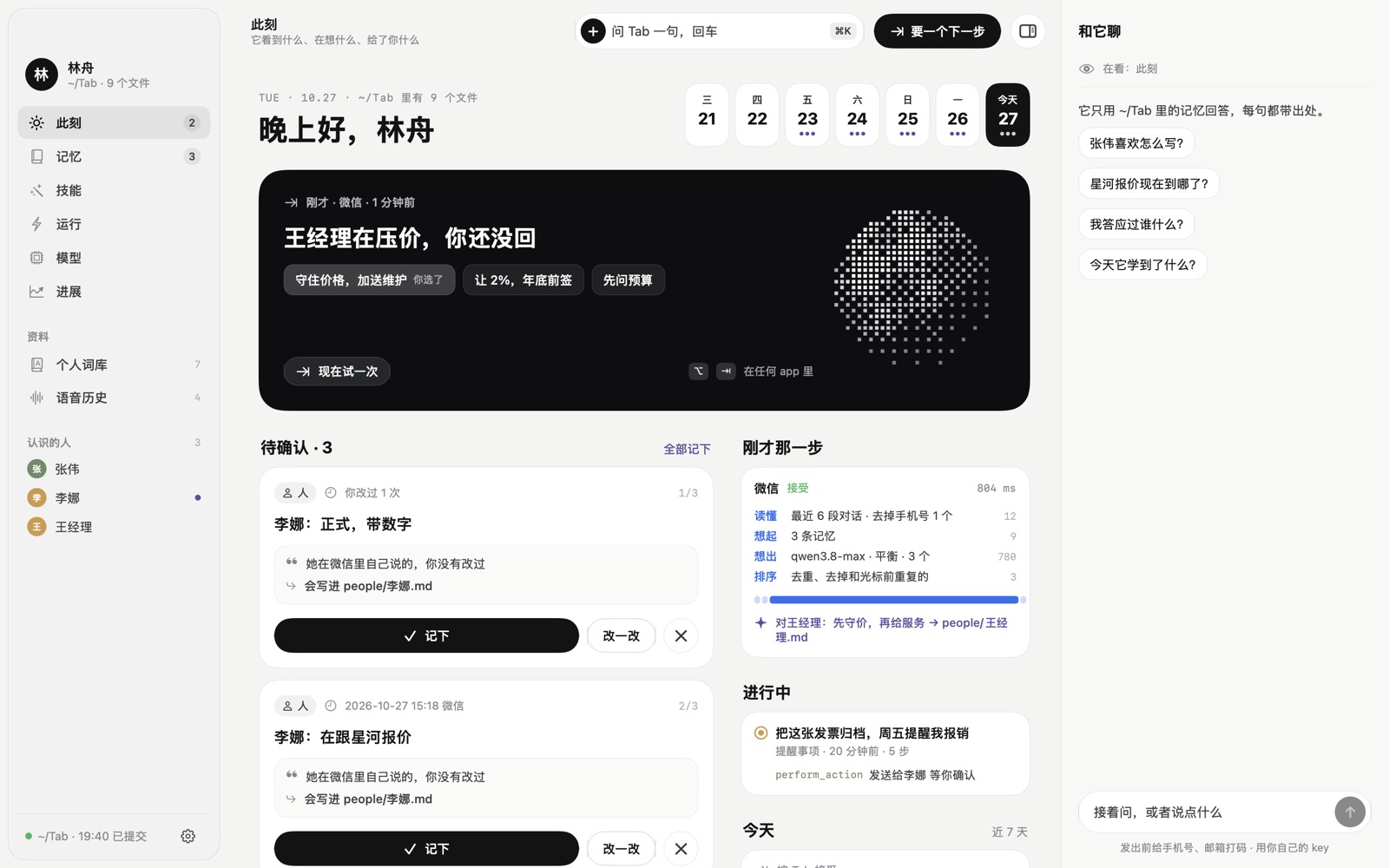Click the book icon beside 记忆
The width and height of the screenshot is (1389, 868).
[36, 156]
